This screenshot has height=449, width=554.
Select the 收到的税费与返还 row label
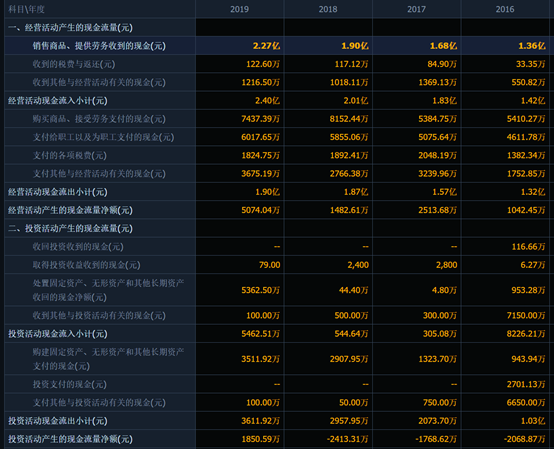(x=74, y=64)
